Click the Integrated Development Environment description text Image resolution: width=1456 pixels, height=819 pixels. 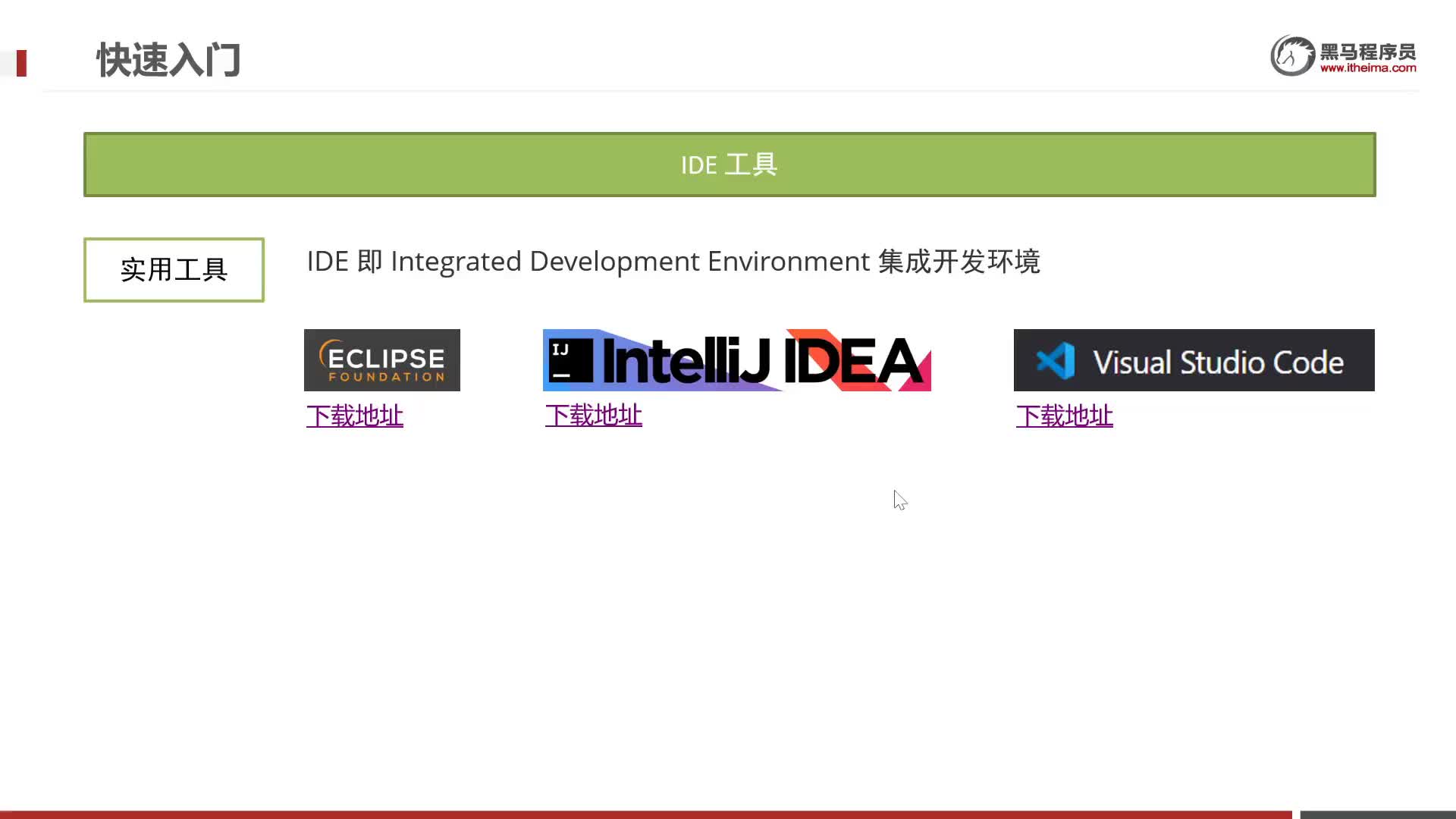pos(673,262)
